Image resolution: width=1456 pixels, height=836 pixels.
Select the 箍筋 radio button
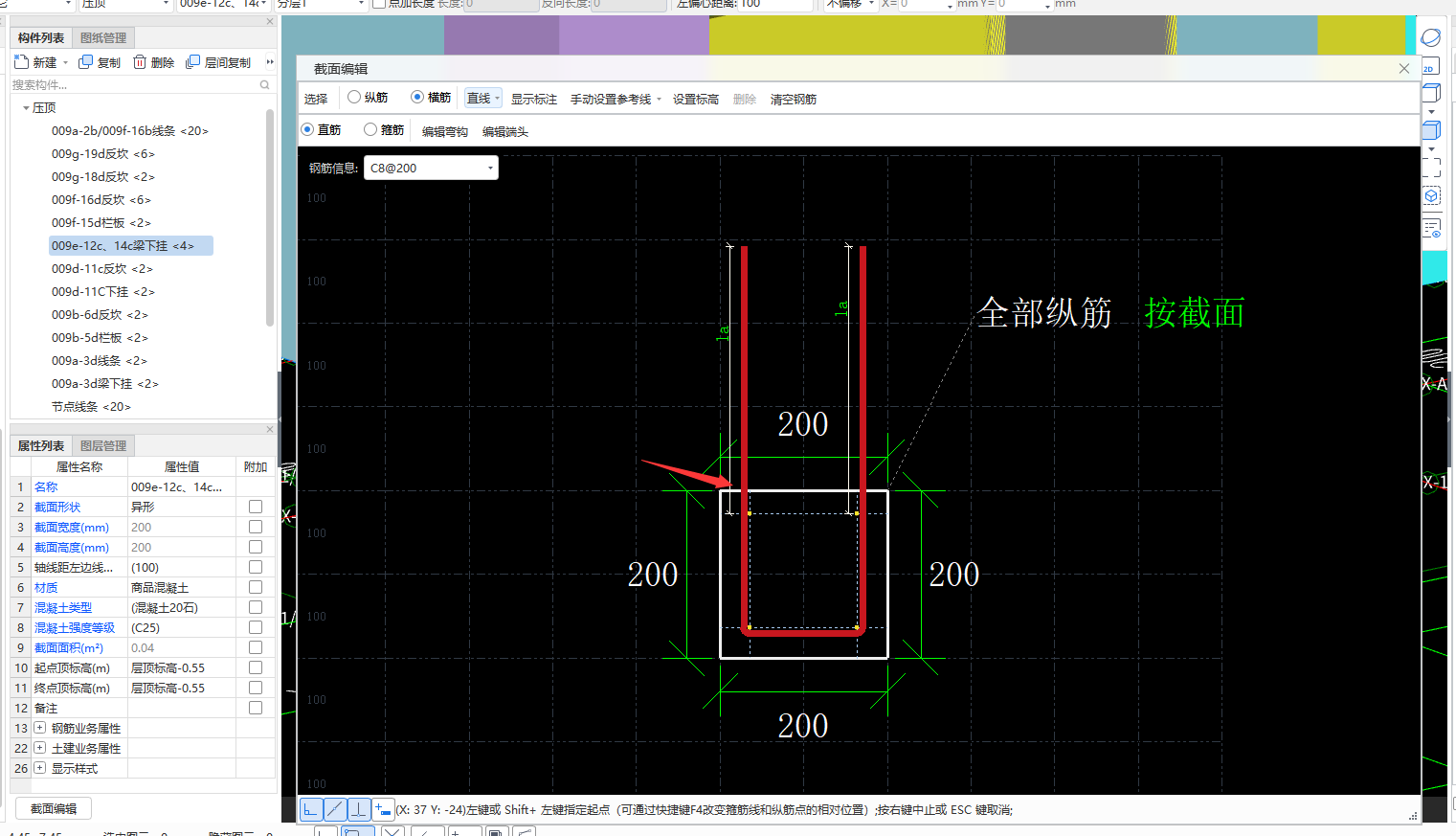coord(370,129)
